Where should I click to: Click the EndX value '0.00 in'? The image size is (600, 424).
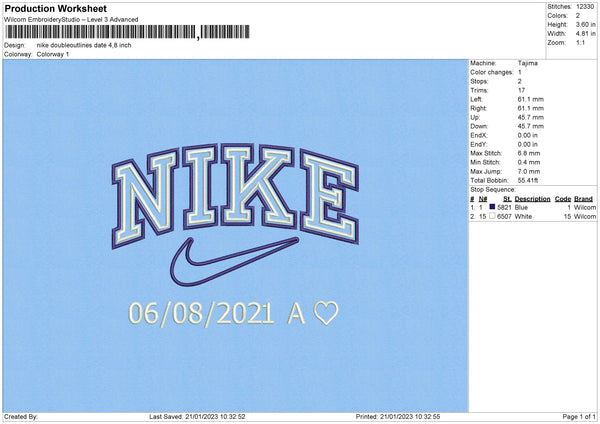click(x=528, y=135)
